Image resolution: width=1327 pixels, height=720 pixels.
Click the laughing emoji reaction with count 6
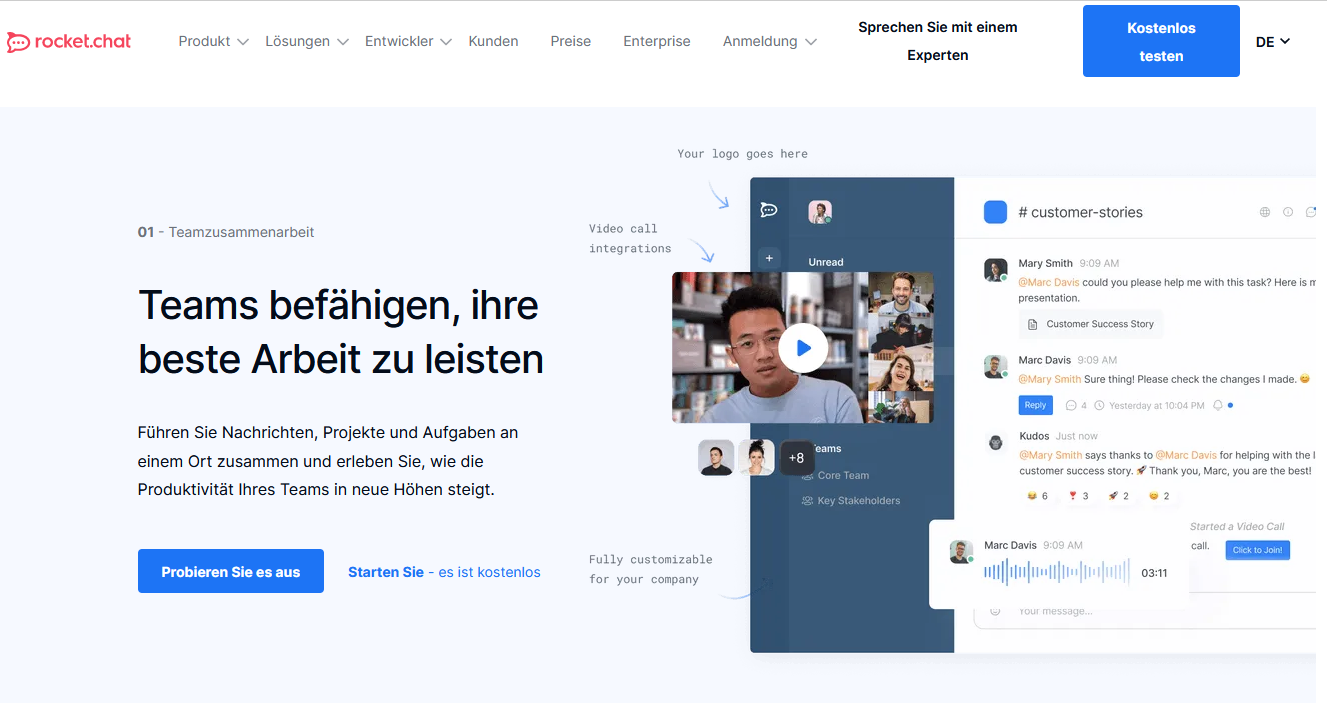point(1037,496)
